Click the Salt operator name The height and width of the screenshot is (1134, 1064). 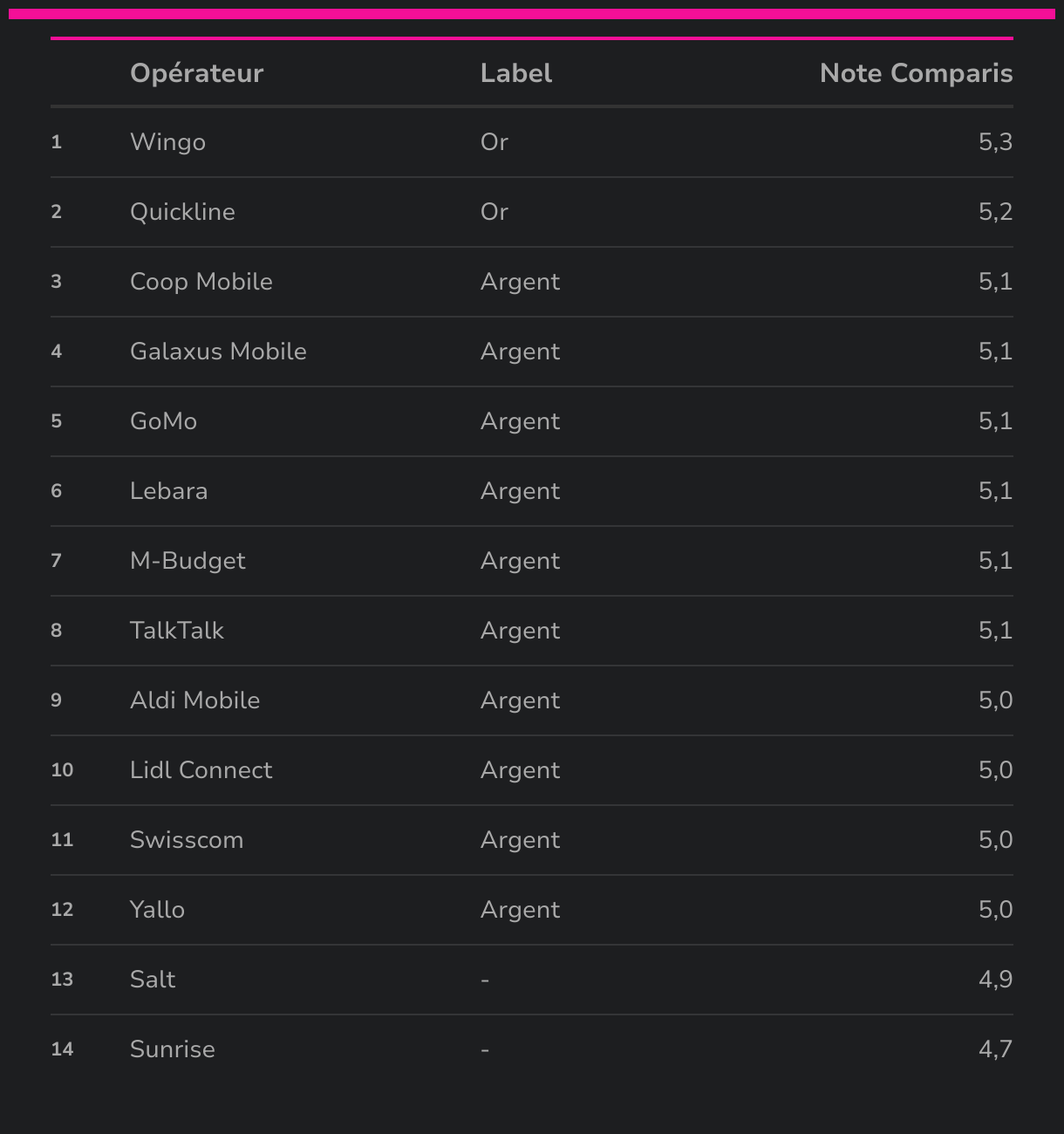click(153, 980)
